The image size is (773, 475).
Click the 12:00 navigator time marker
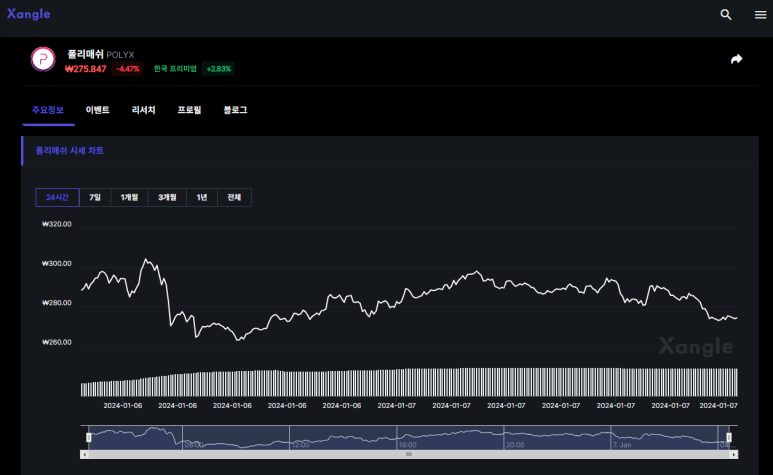[x=301, y=445]
